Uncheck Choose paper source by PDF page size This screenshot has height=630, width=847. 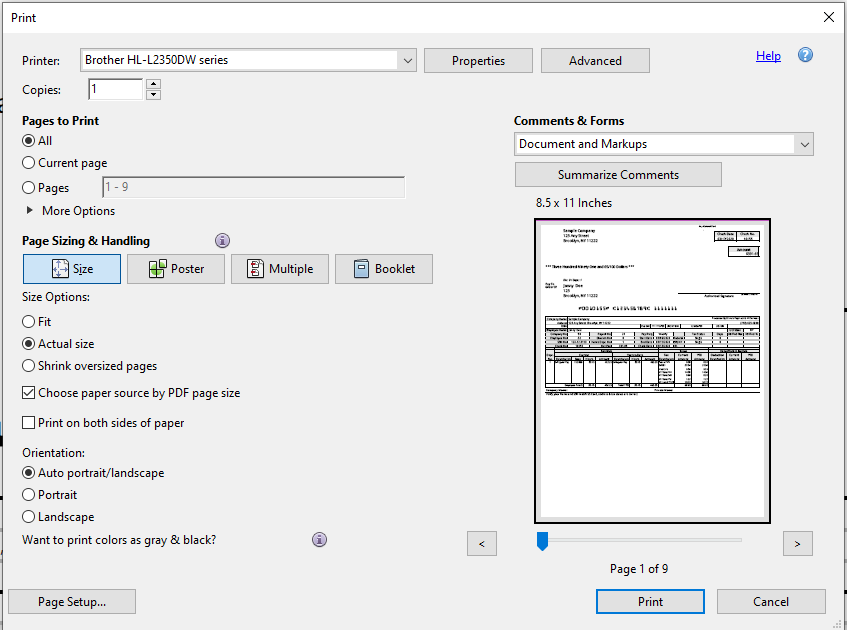pyautogui.click(x=29, y=393)
